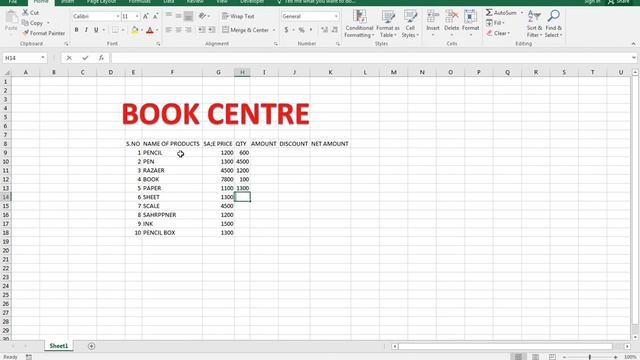The width and height of the screenshot is (640, 360).
Task: Click in the formula bar input
Action: (370, 58)
